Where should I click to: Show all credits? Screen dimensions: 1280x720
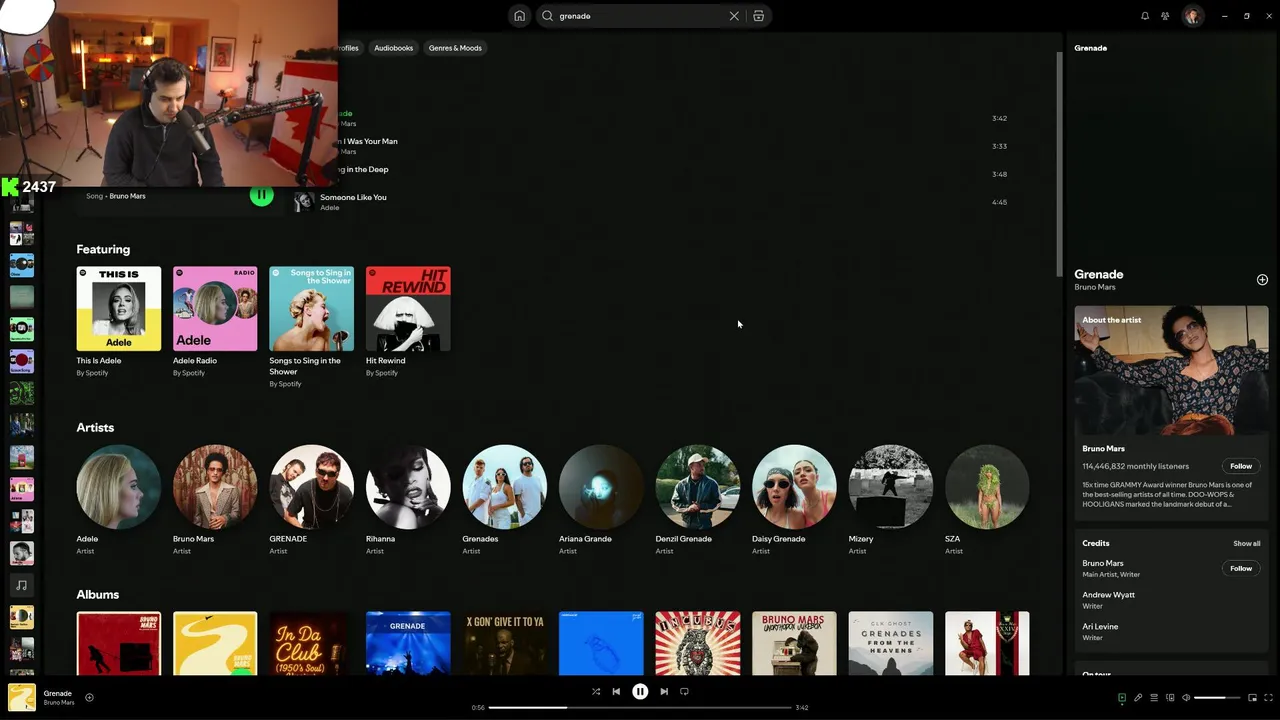click(1246, 543)
